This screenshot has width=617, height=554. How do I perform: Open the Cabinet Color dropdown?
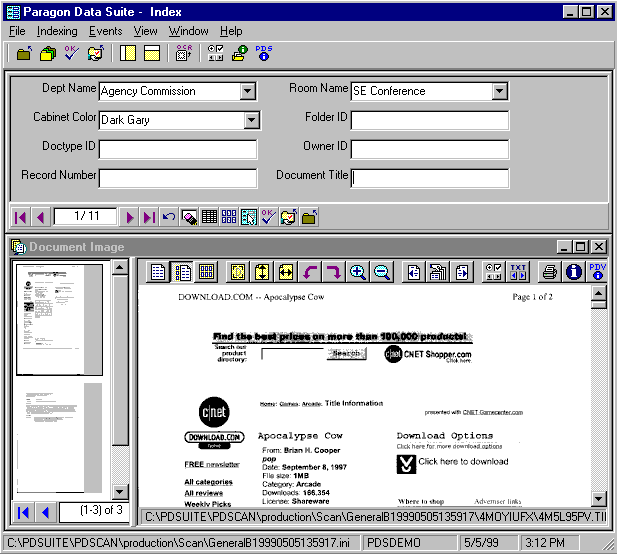[x=251, y=121]
